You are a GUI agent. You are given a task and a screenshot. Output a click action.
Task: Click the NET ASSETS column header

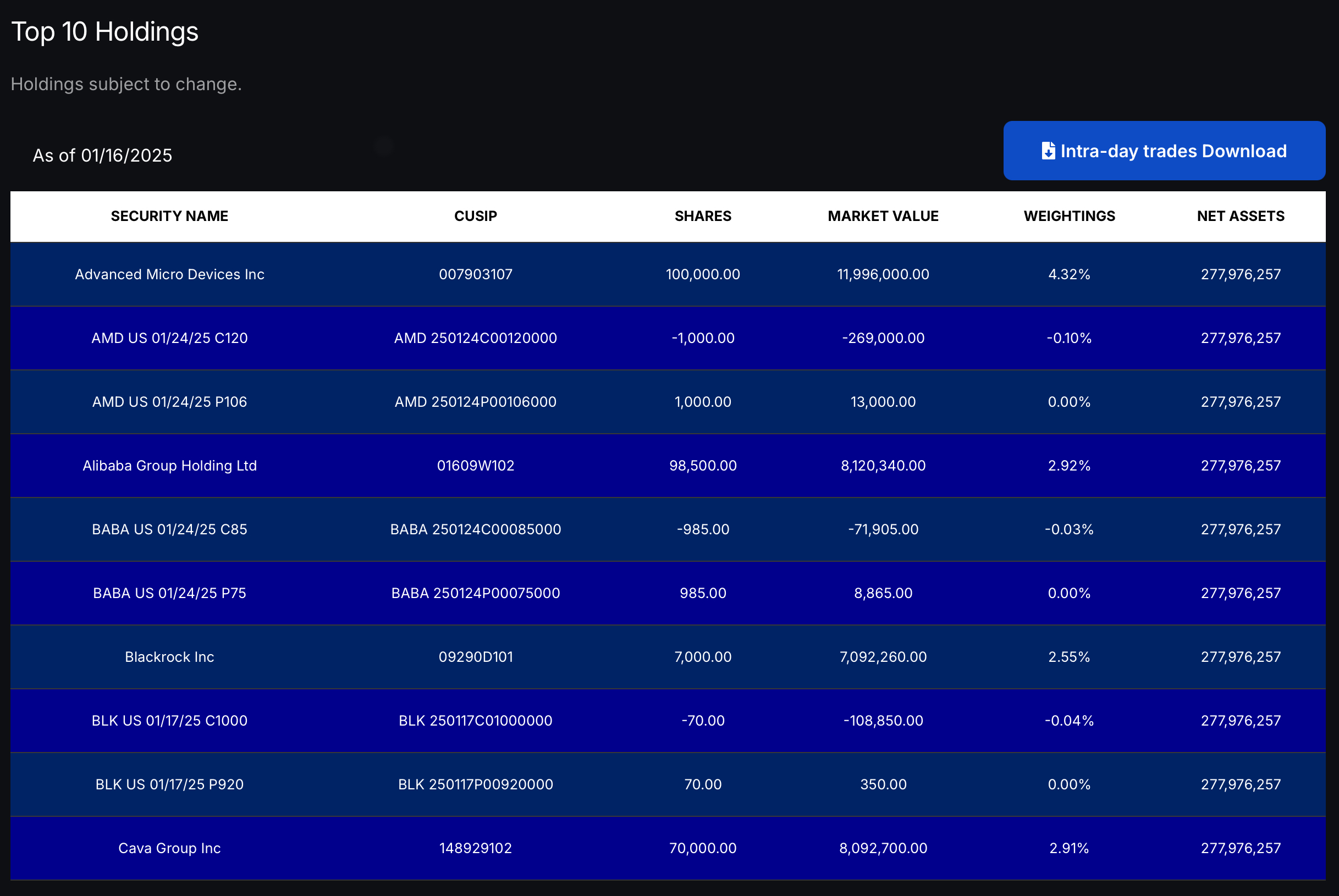[1240, 216]
